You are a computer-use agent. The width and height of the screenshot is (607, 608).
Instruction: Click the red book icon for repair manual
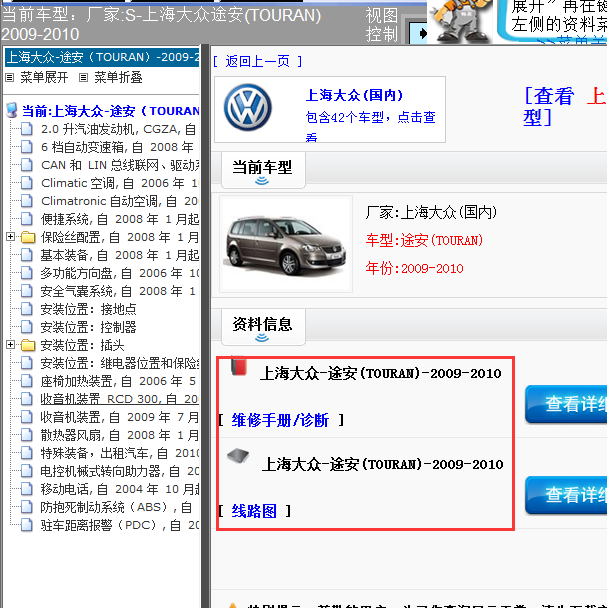click(x=239, y=366)
